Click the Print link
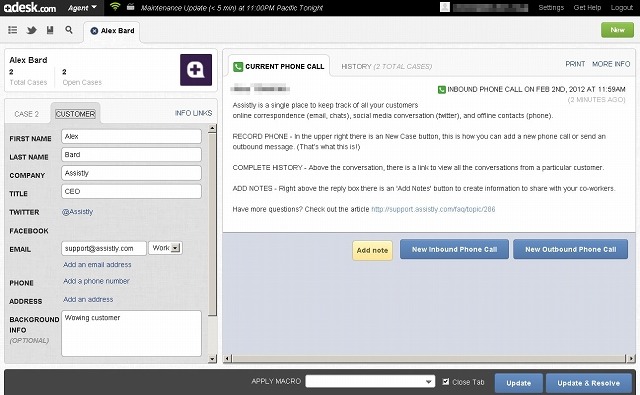640x395 pixels. (575, 64)
